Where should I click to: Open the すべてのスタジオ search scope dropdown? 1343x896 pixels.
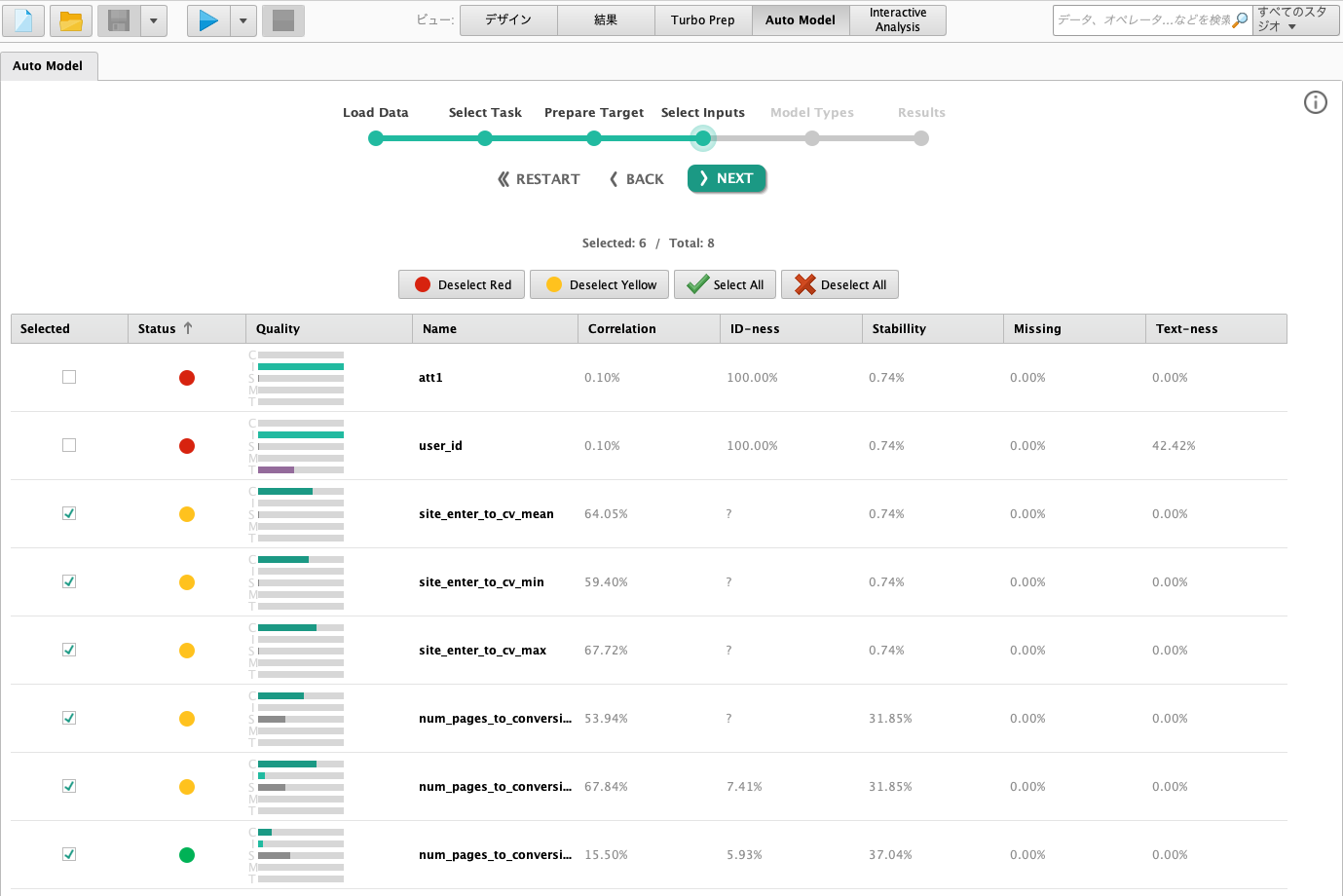pos(1296,20)
